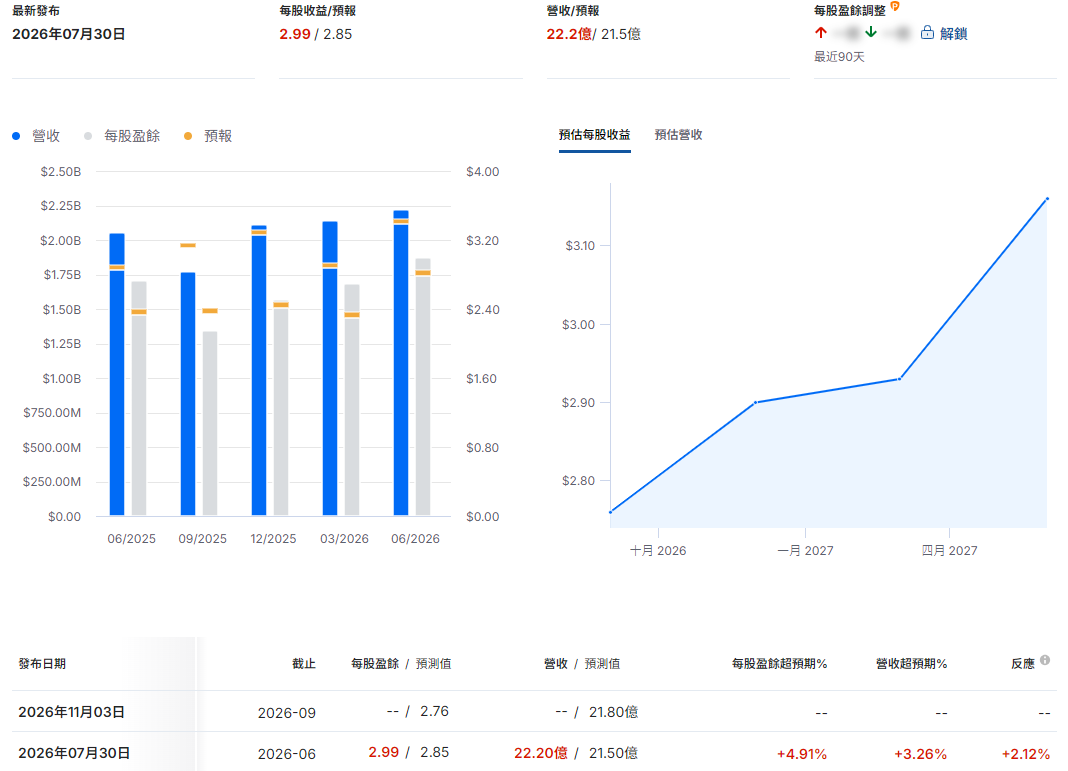Click the orange 預報 legend dot
The height and width of the screenshot is (771, 1068).
click(x=188, y=136)
